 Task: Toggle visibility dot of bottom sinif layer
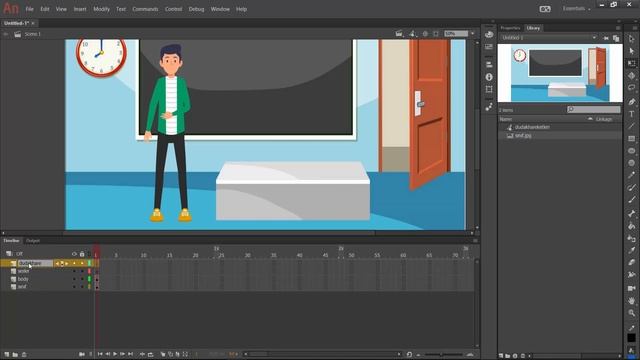pyautogui.click(x=74, y=287)
